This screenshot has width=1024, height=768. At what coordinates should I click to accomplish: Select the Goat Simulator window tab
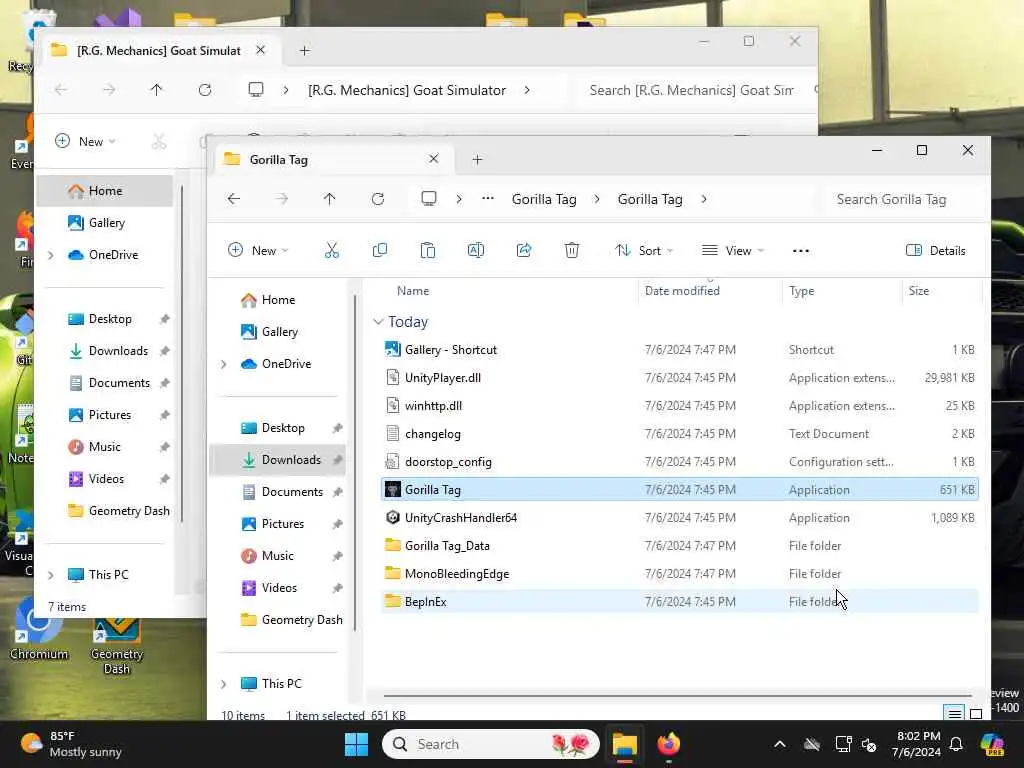tap(160, 51)
